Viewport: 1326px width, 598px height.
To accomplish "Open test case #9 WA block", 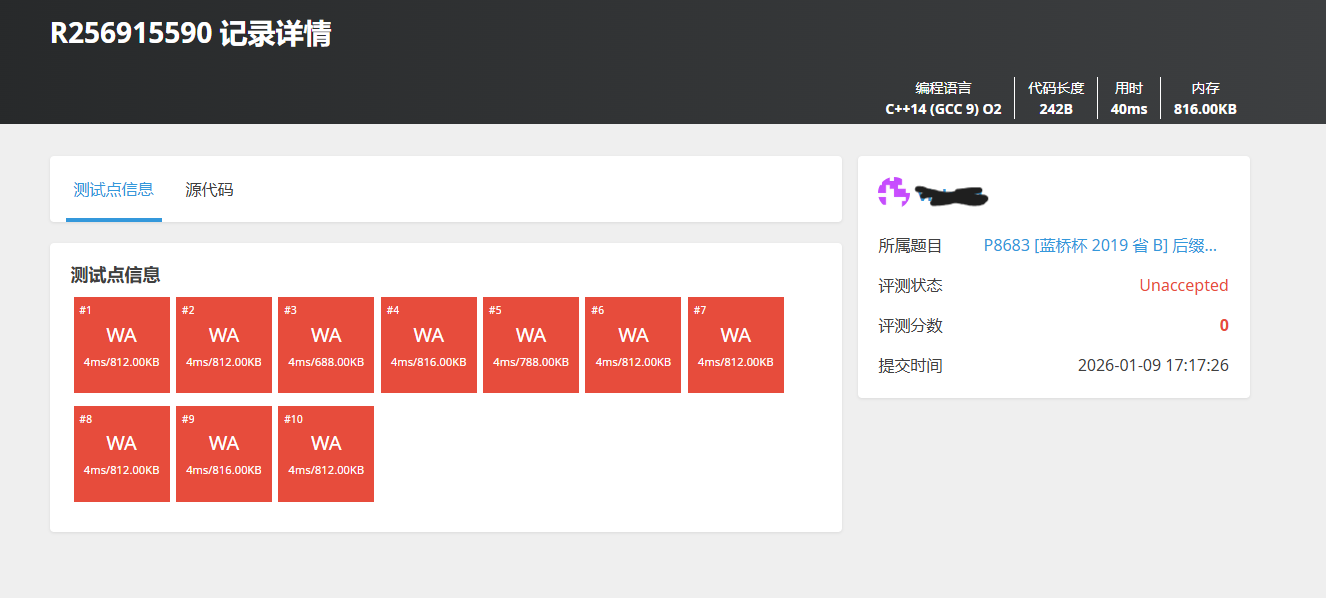I will click(x=224, y=454).
